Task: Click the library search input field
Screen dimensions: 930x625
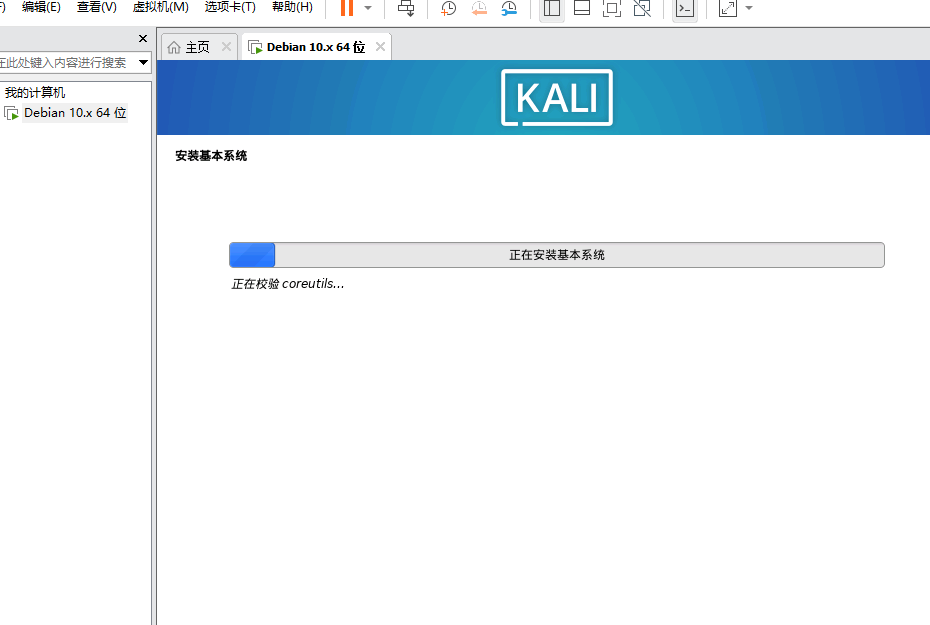Action: (x=66, y=62)
